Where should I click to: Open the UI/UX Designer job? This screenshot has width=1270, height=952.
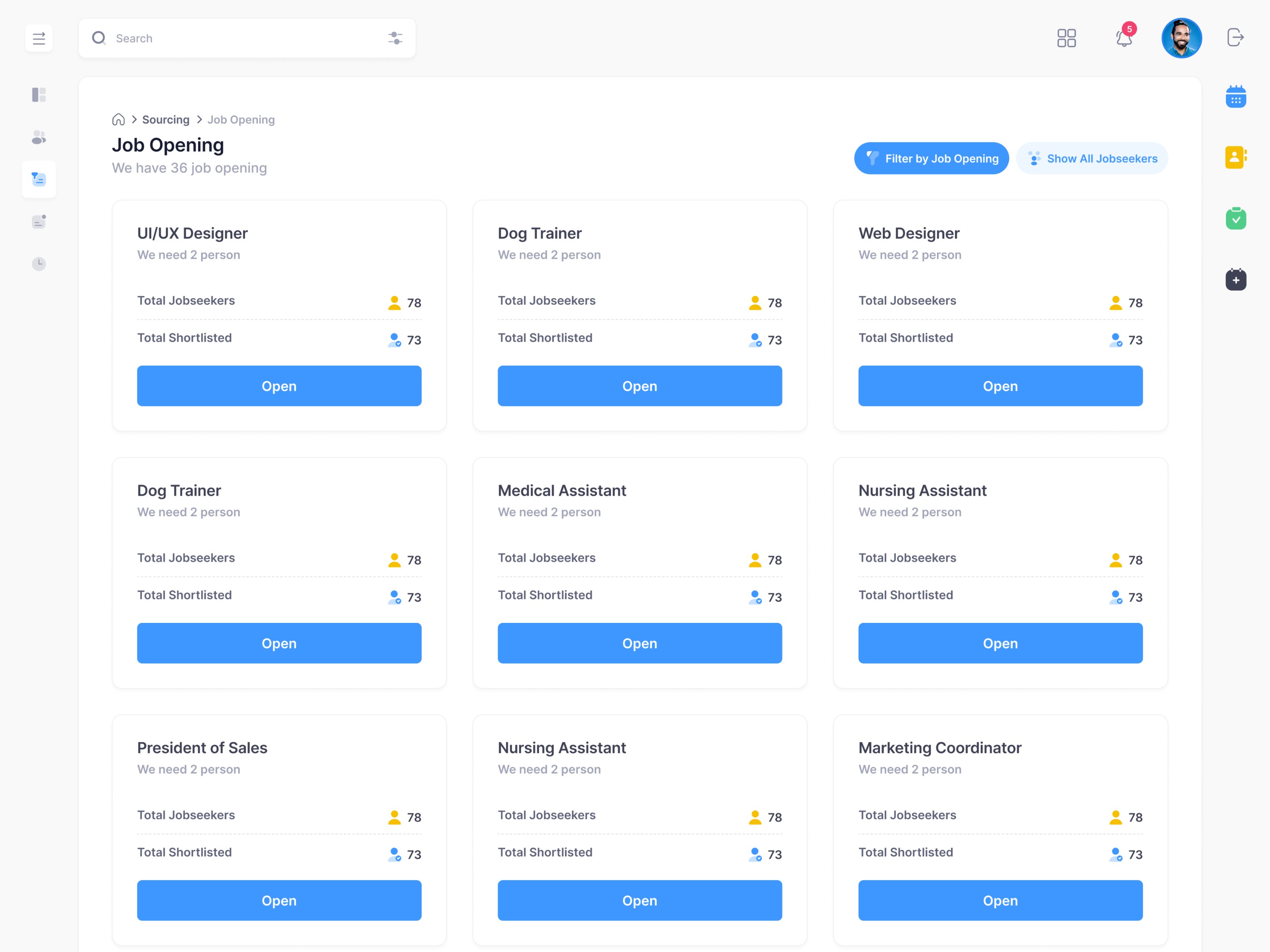(279, 386)
